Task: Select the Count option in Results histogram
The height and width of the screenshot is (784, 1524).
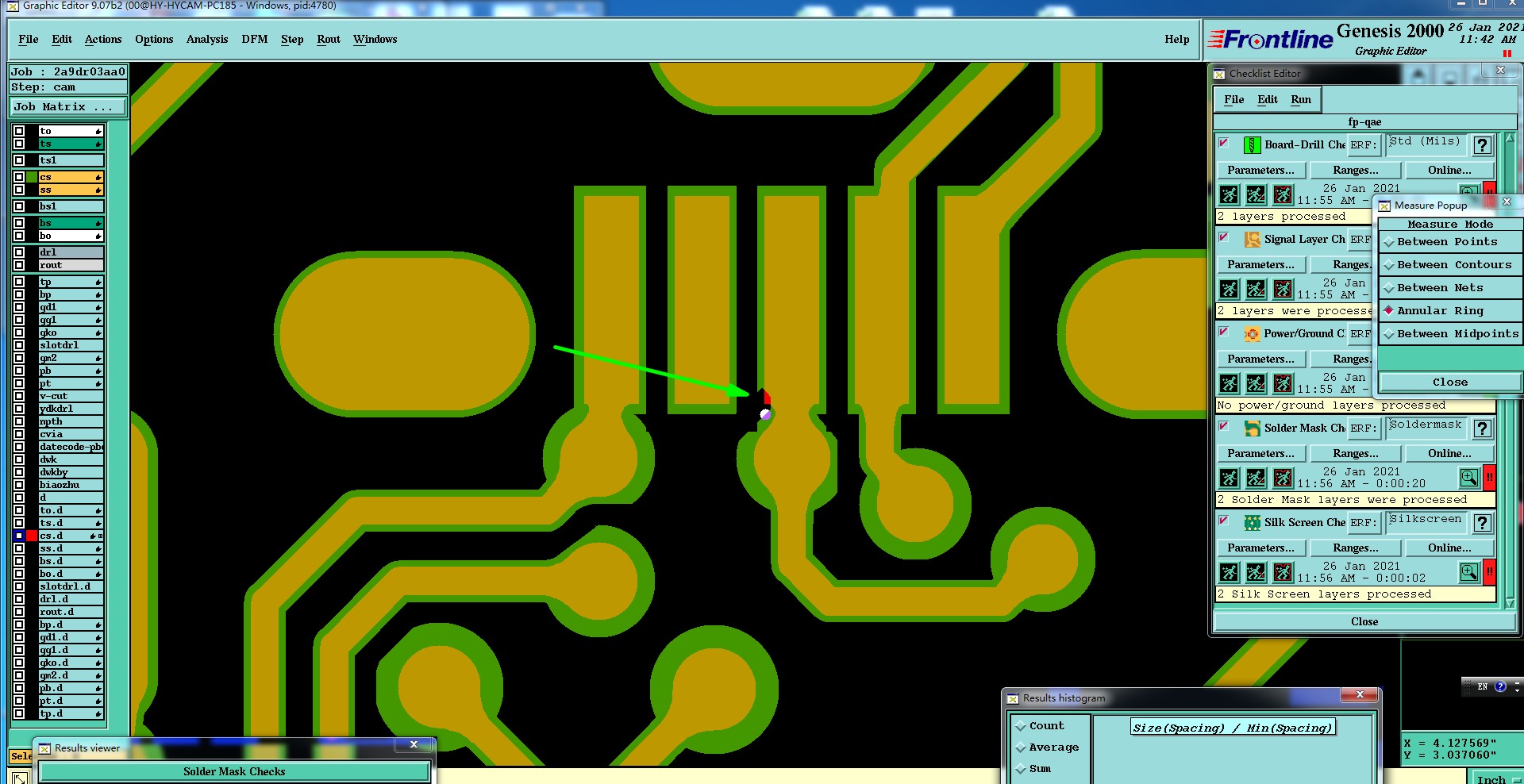Action: tap(1046, 726)
